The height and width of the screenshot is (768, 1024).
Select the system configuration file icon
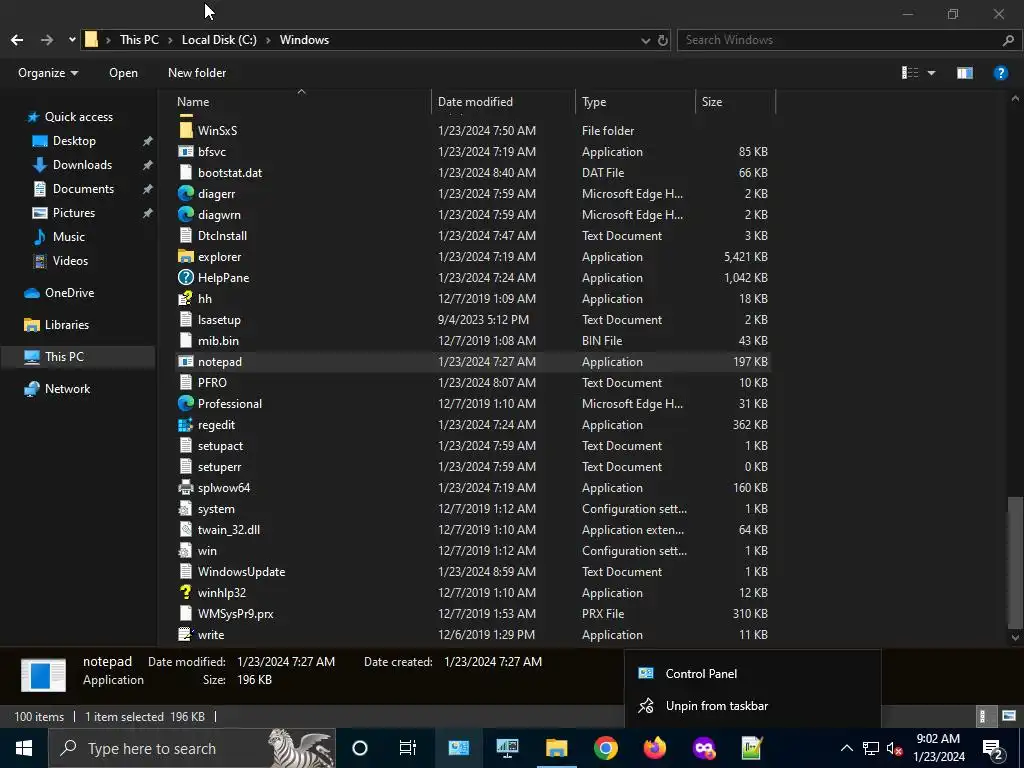click(x=185, y=509)
